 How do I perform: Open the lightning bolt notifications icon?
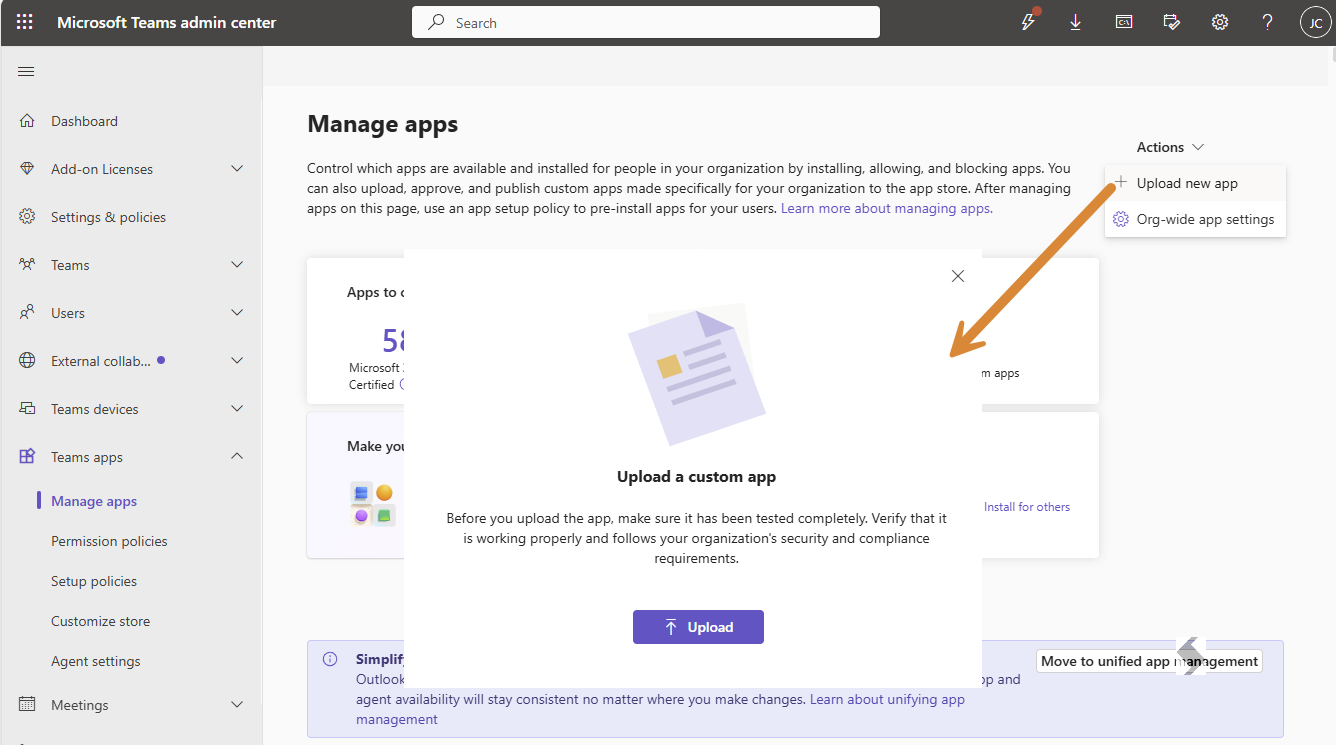pyautogui.click(x=1028, y=22)
